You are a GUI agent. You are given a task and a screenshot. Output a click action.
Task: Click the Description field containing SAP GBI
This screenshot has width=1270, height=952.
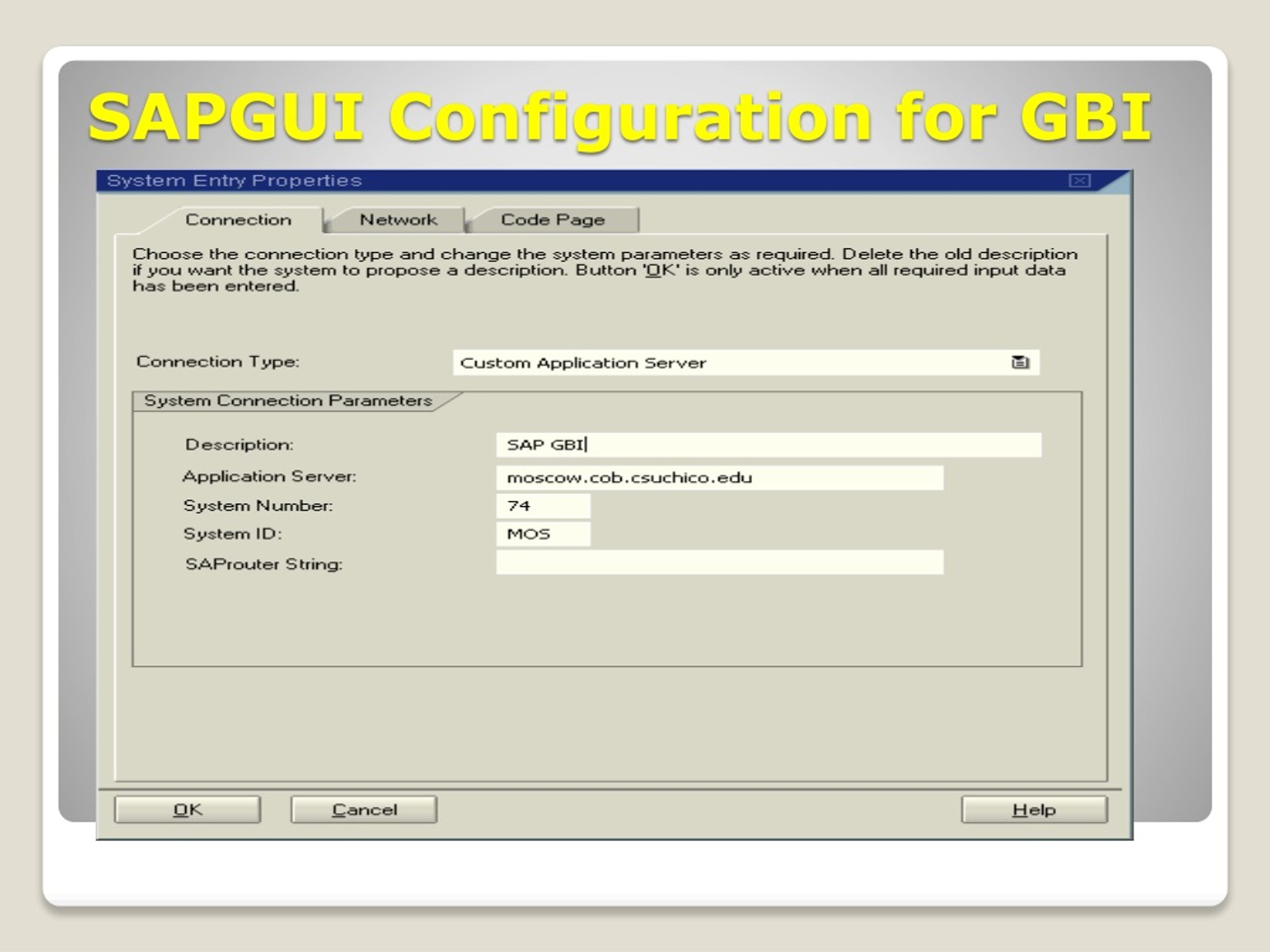point(769,445)
